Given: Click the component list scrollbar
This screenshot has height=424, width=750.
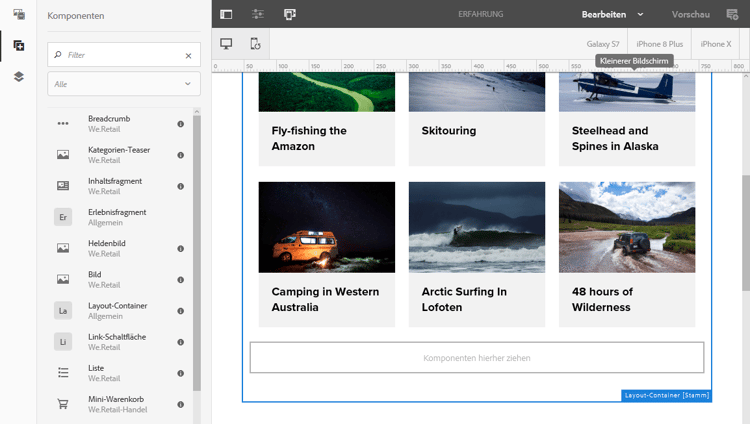Looking at the screenshot, I should click(197, 253).
